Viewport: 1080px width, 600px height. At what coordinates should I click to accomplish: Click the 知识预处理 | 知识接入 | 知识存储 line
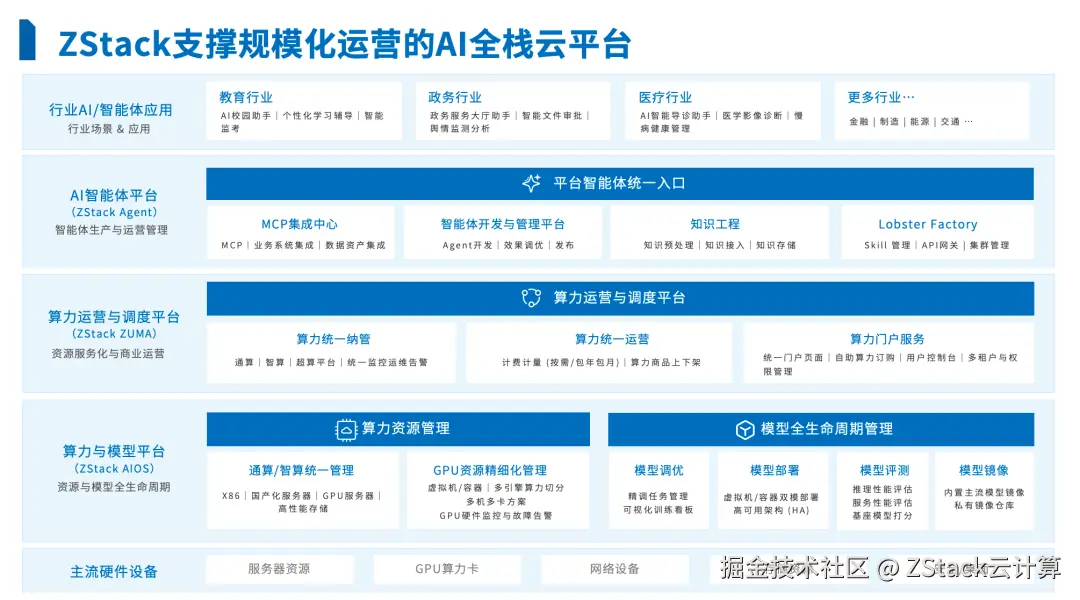[x=720, y=245]
